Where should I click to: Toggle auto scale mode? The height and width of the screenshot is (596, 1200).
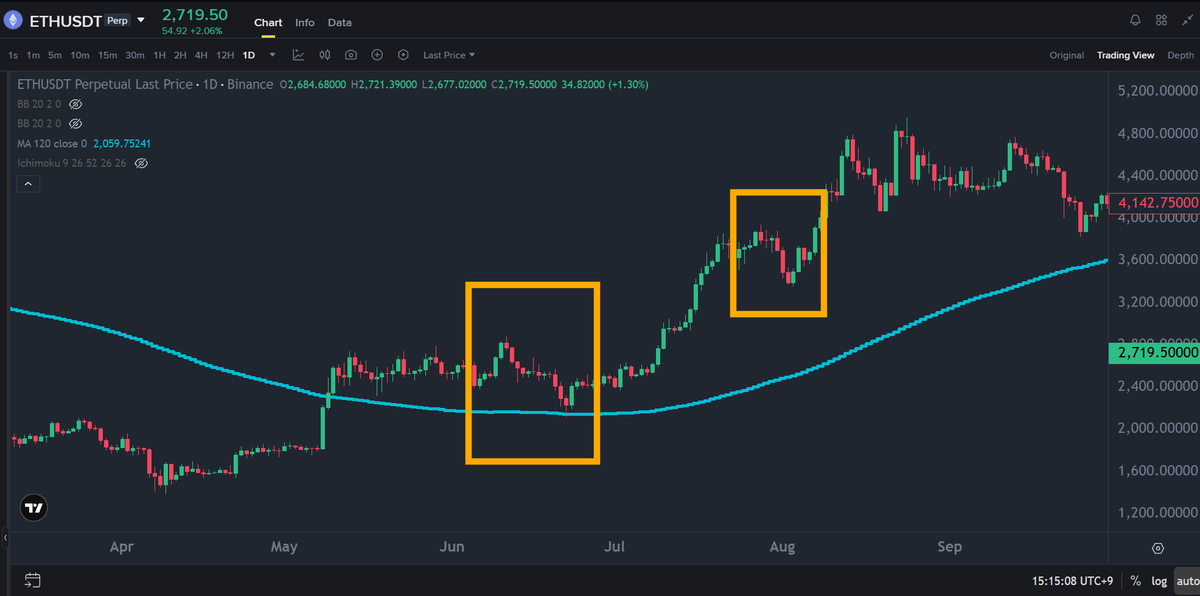pos(1186,580)
